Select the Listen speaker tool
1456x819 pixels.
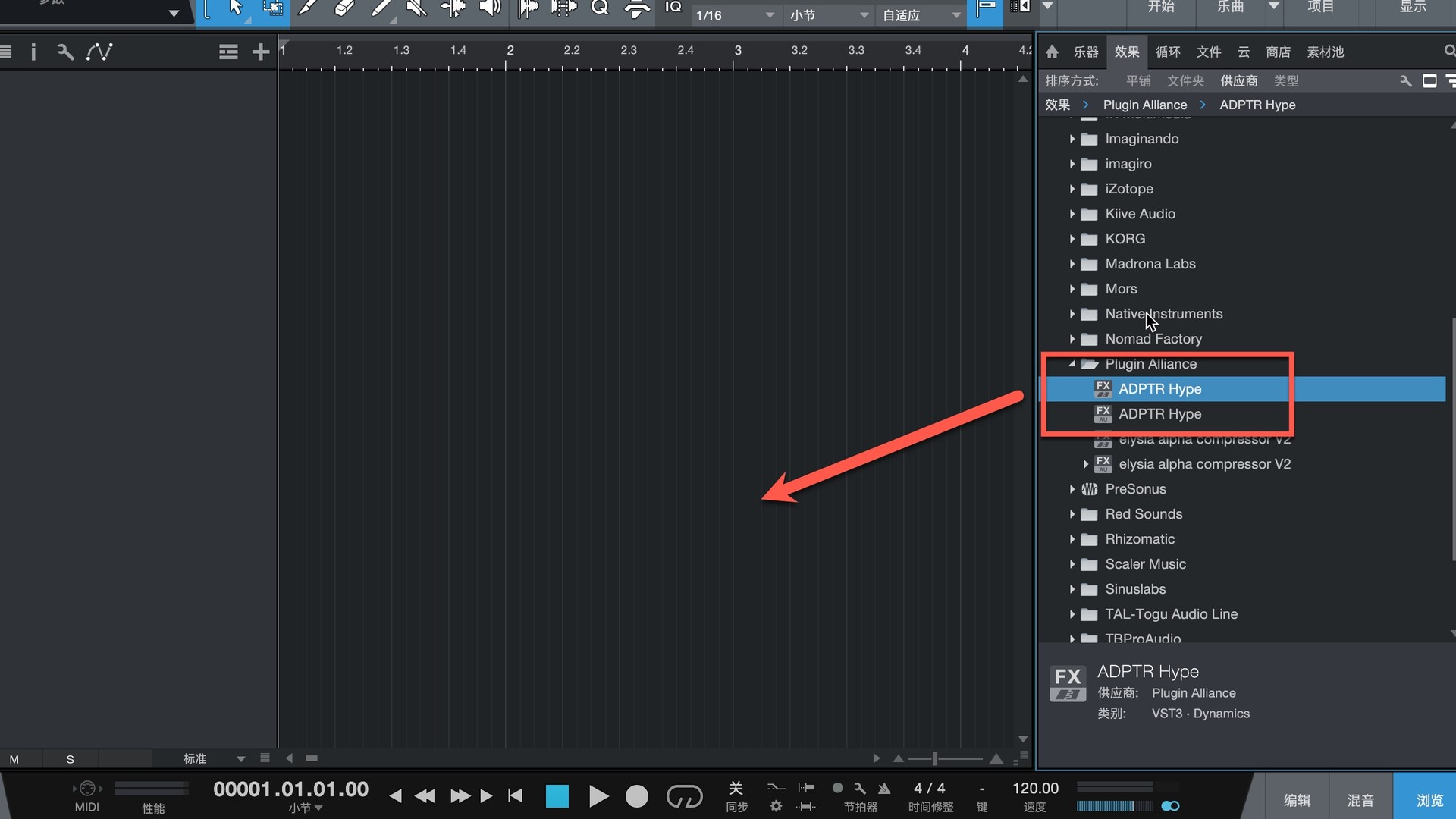pyautogui.click(x=490, y=8)
